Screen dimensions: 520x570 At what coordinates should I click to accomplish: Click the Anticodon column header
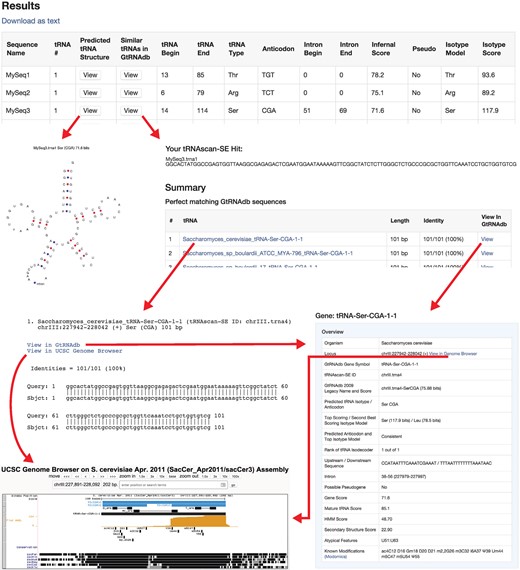[278, 48]
